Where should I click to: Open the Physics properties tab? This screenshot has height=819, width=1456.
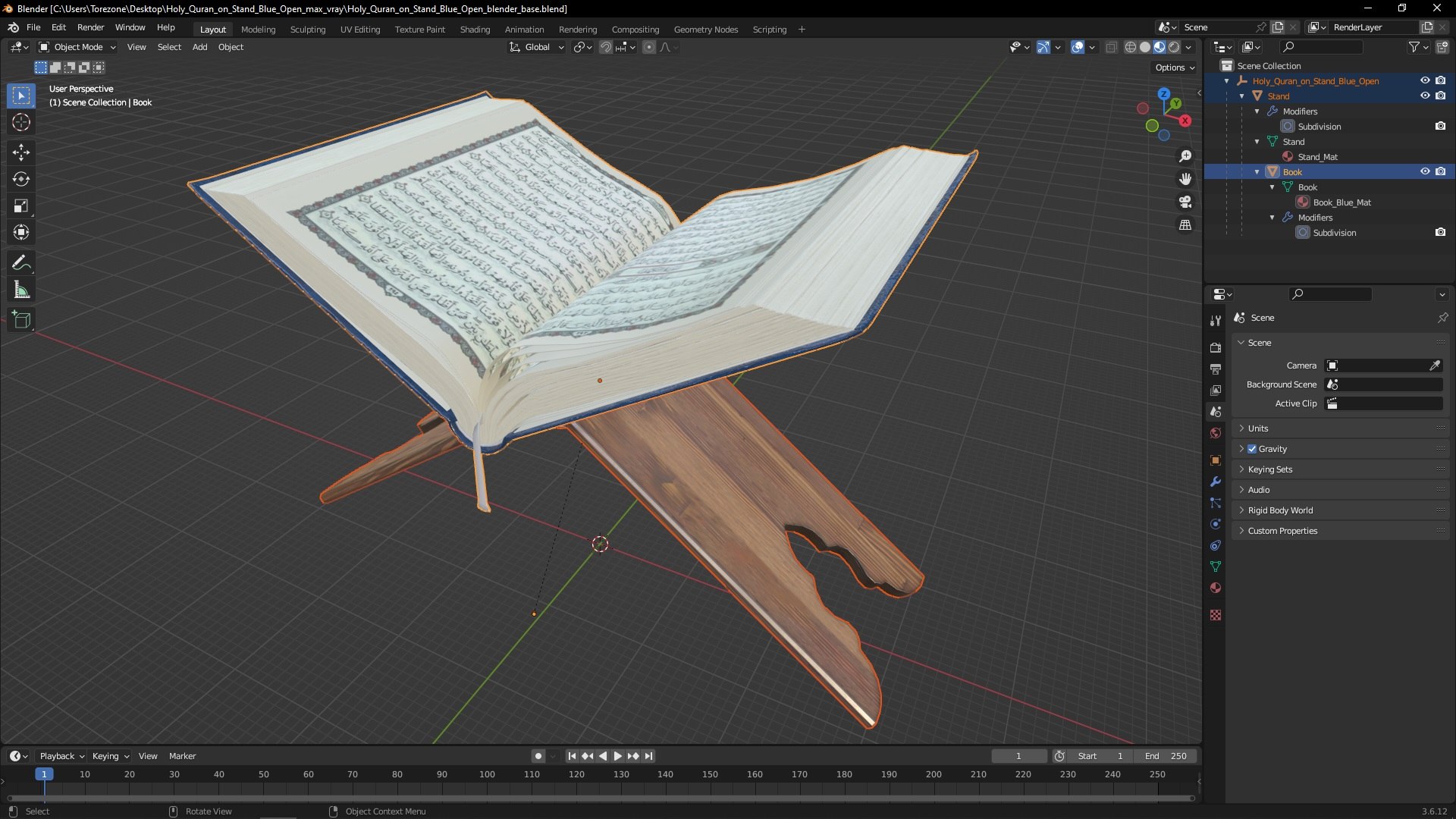(1216, 524)
